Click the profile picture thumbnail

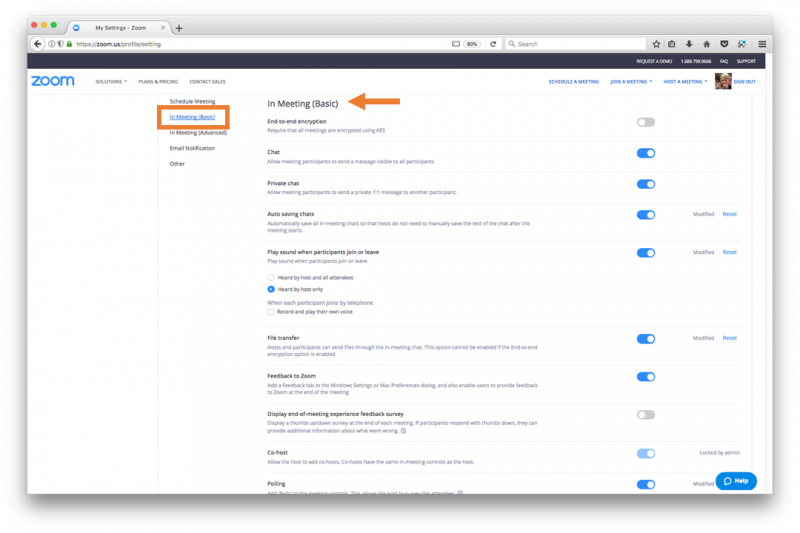(x=722, y=81)
